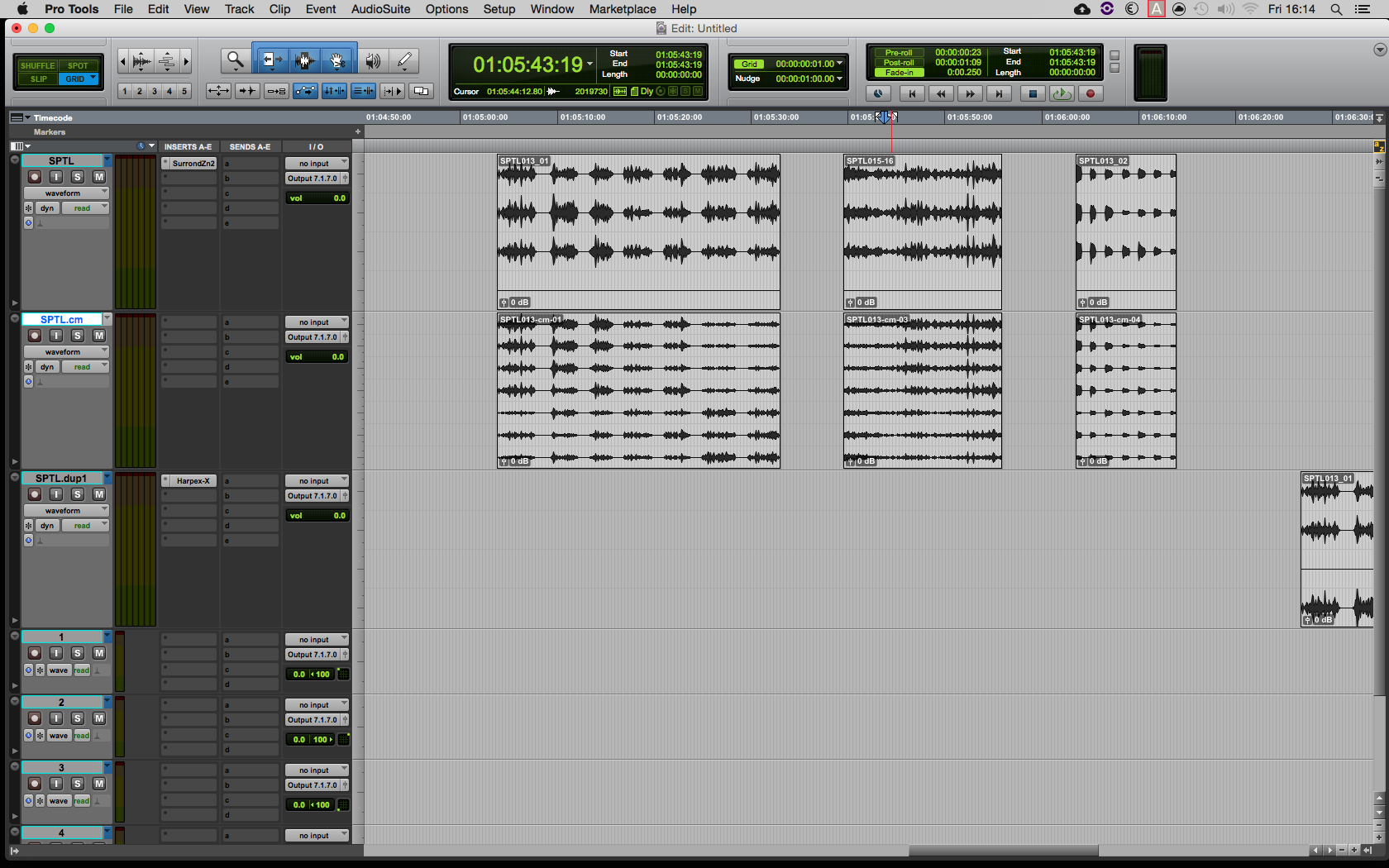Screen dimensions: 1389x868
Task: Toggle Automation Follows Edit icon
Action: coord(305,91)
